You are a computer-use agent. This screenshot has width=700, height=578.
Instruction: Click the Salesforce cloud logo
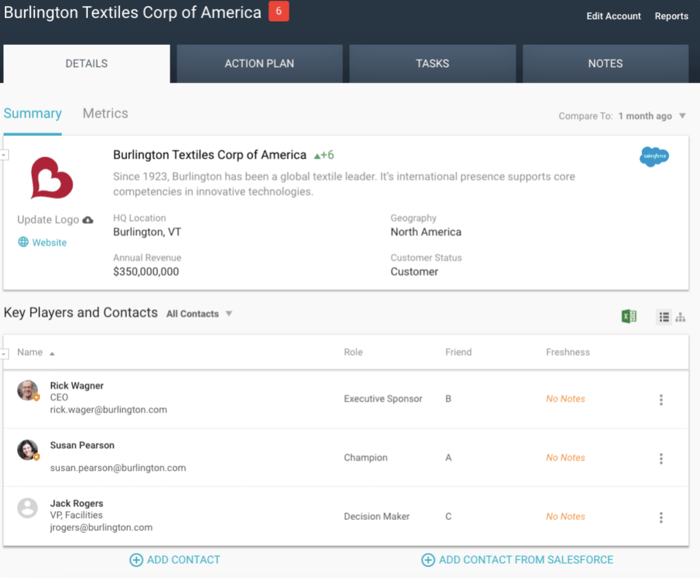pos(654,157)
